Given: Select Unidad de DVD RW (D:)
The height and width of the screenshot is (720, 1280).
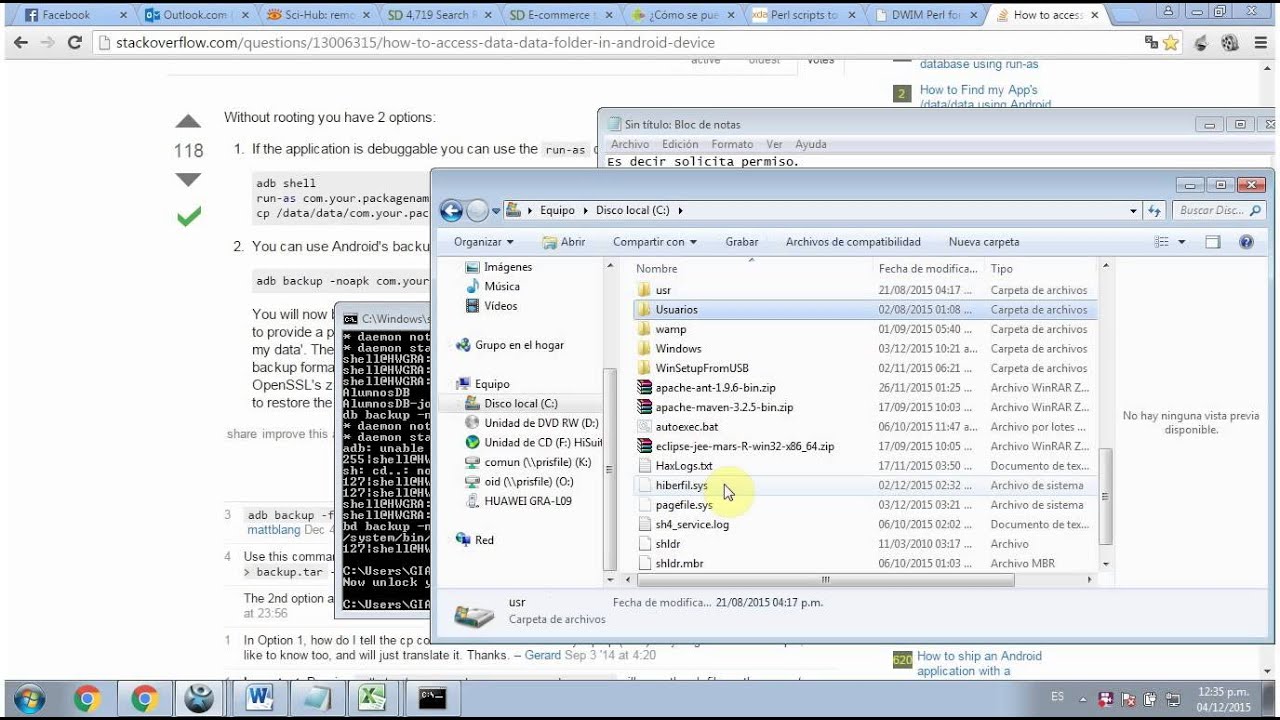Looking at the screenshot, I should pyautogui.click(x=531, y=423).
